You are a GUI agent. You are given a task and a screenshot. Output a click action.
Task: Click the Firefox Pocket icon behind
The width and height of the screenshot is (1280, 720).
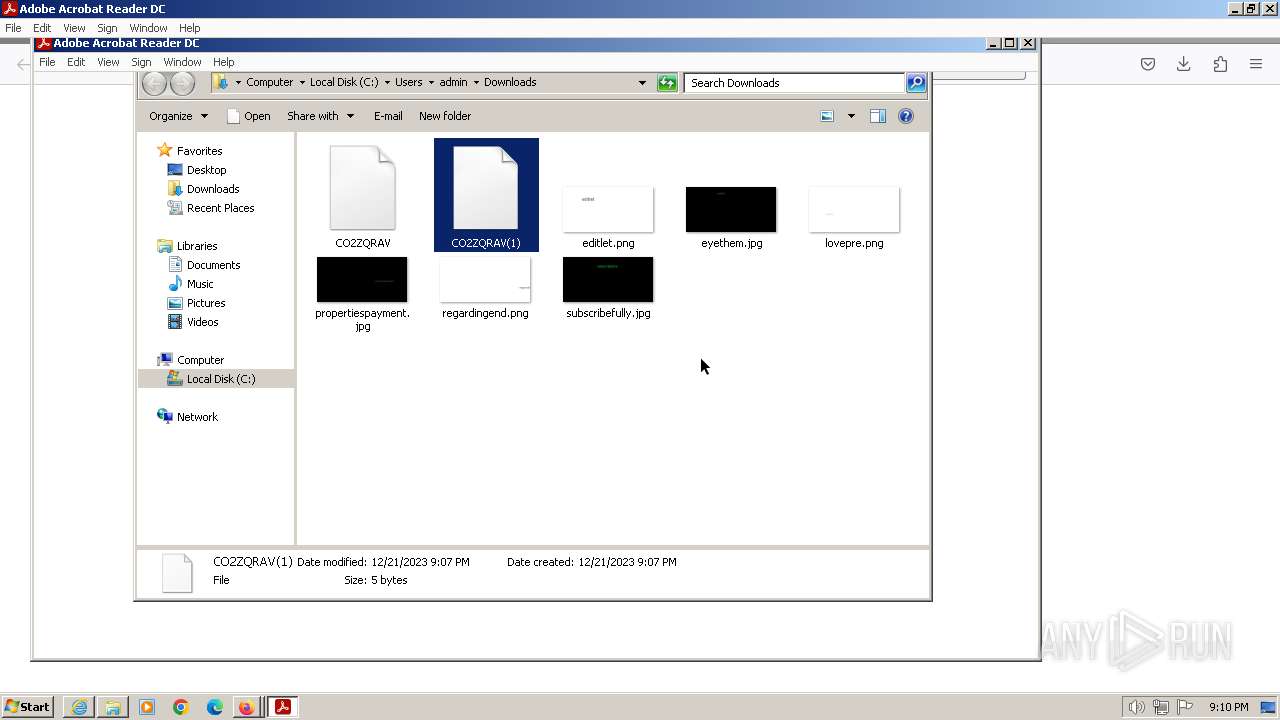[1148, 64]
